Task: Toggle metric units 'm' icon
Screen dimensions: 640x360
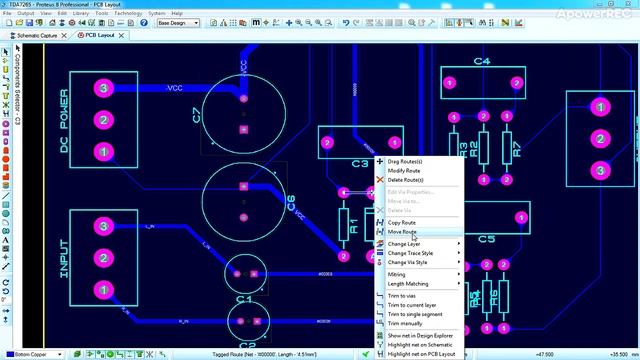Action: point(256,23)
